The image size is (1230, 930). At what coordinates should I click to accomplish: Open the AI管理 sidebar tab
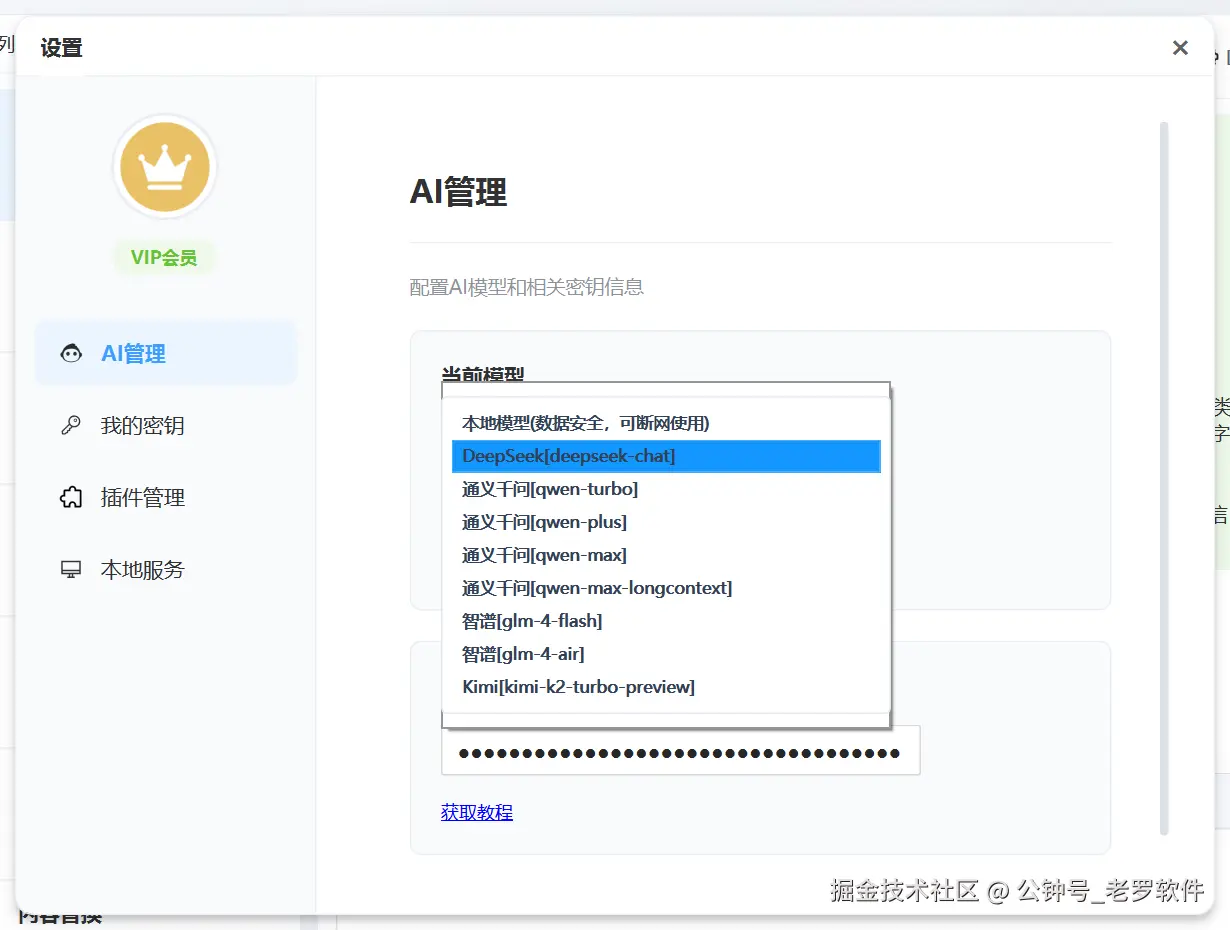point(166,353)
